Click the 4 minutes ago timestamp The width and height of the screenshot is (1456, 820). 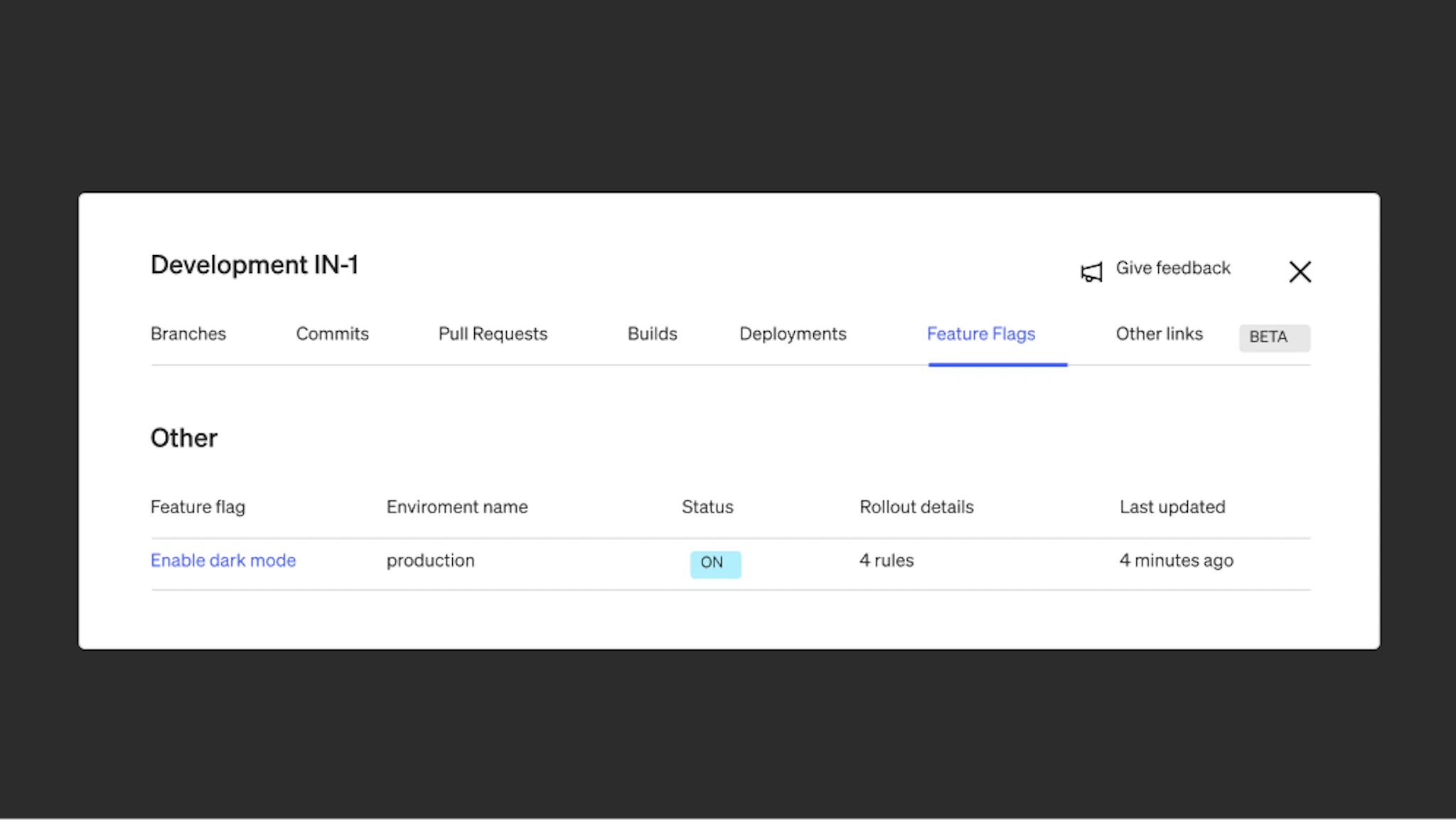point(1176,561)
